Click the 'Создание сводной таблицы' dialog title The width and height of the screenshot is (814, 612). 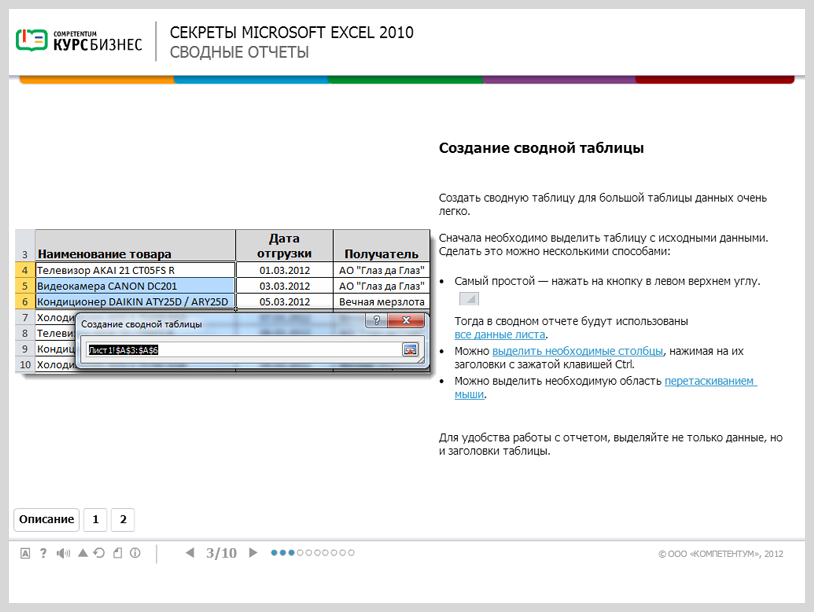[x=141, y=324]
